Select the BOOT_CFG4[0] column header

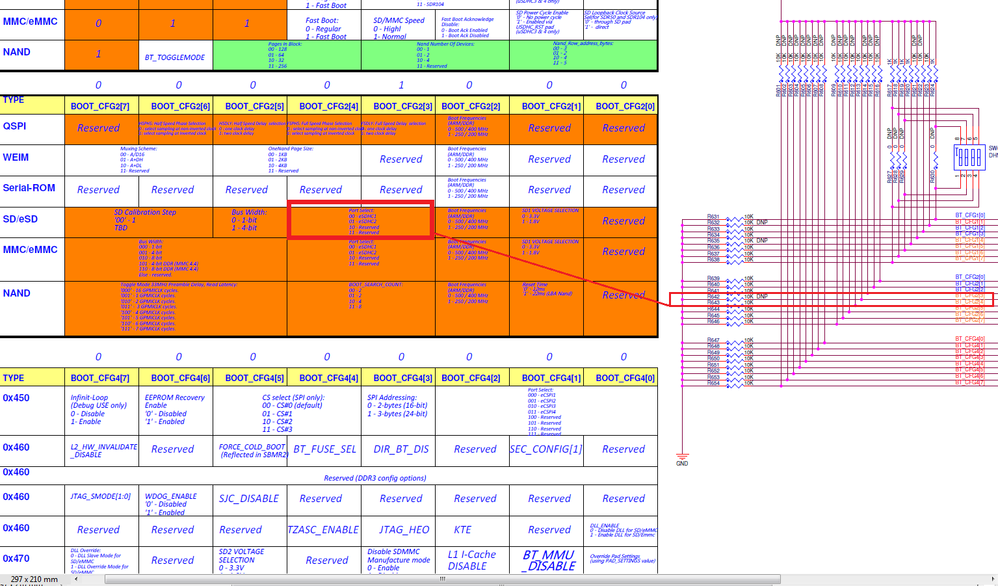(x=621, y=378)
